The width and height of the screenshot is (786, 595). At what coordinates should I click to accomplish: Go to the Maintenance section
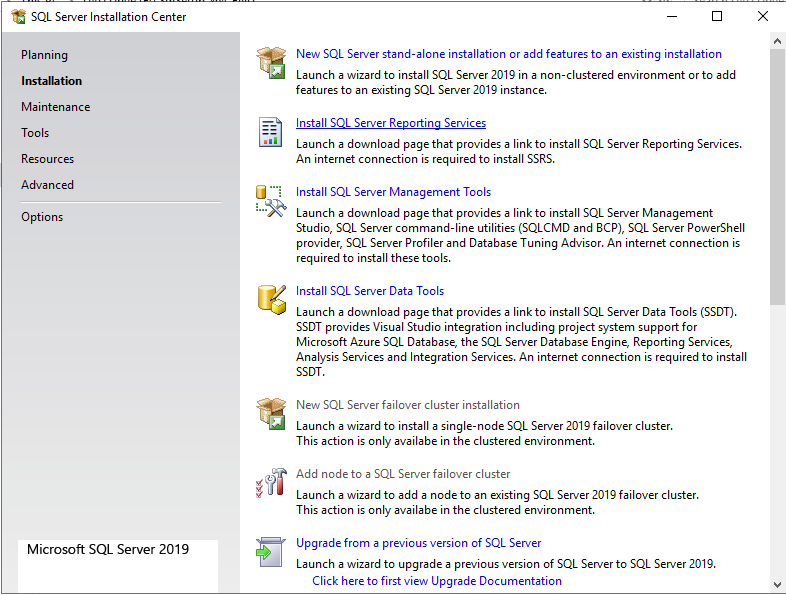56,107
